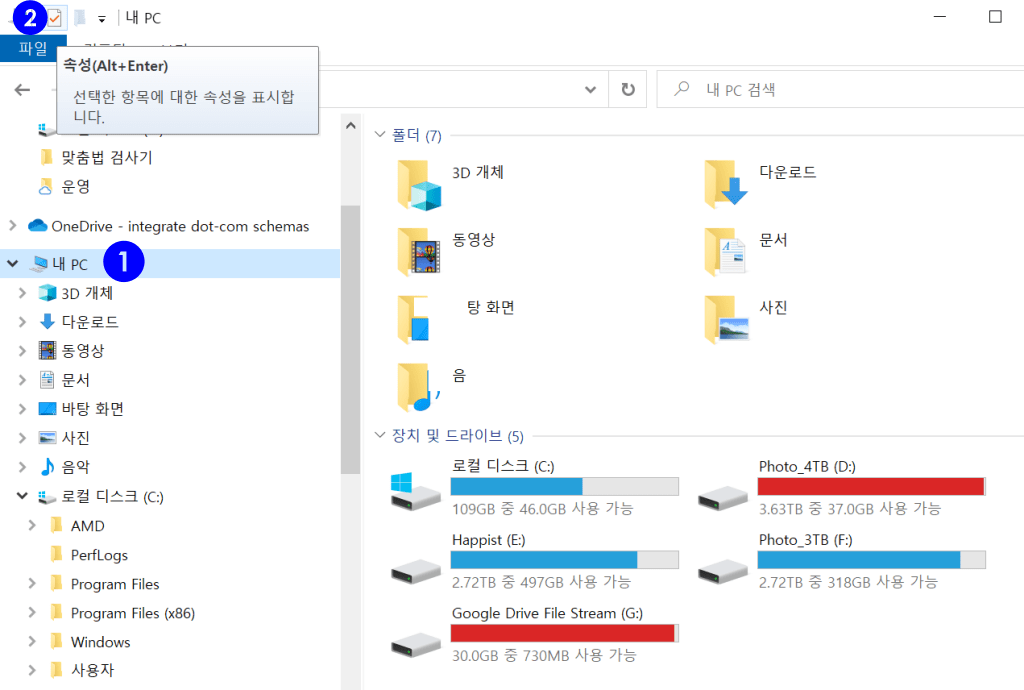Open the address bar history dropdown
The image size is (1024, 690).
click(x=590, y=89)
